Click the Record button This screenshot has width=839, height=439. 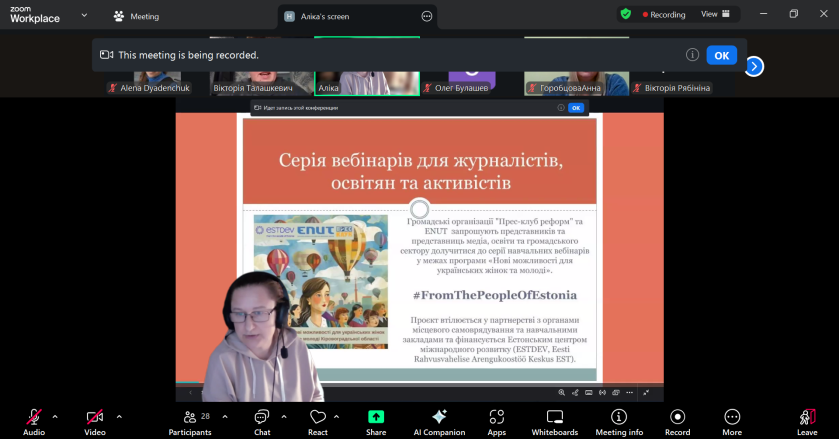pos(677,422)
